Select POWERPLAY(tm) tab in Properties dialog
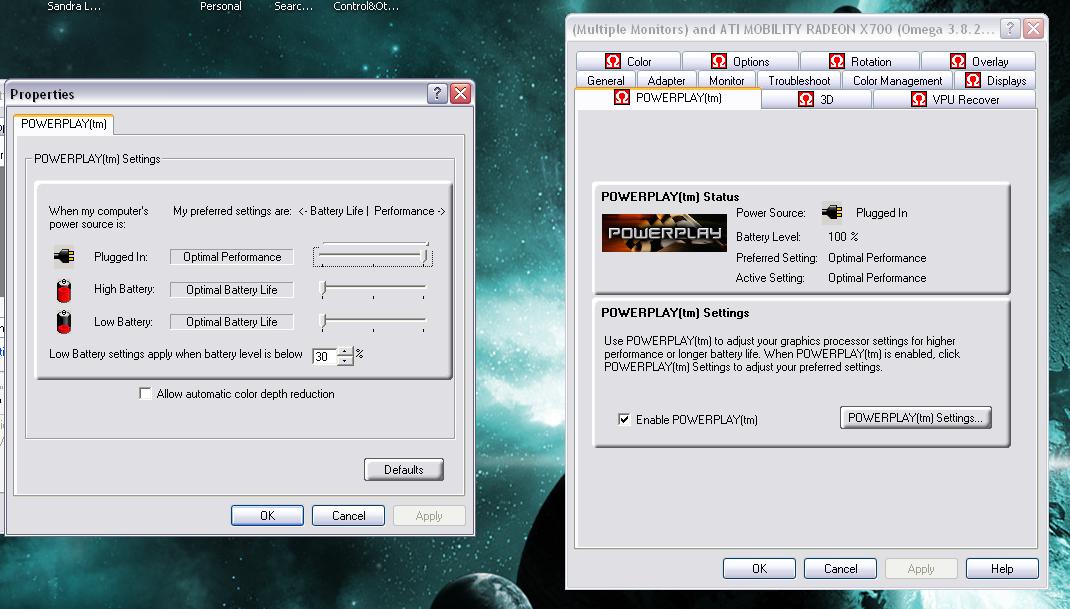 [x=63, y=124]
